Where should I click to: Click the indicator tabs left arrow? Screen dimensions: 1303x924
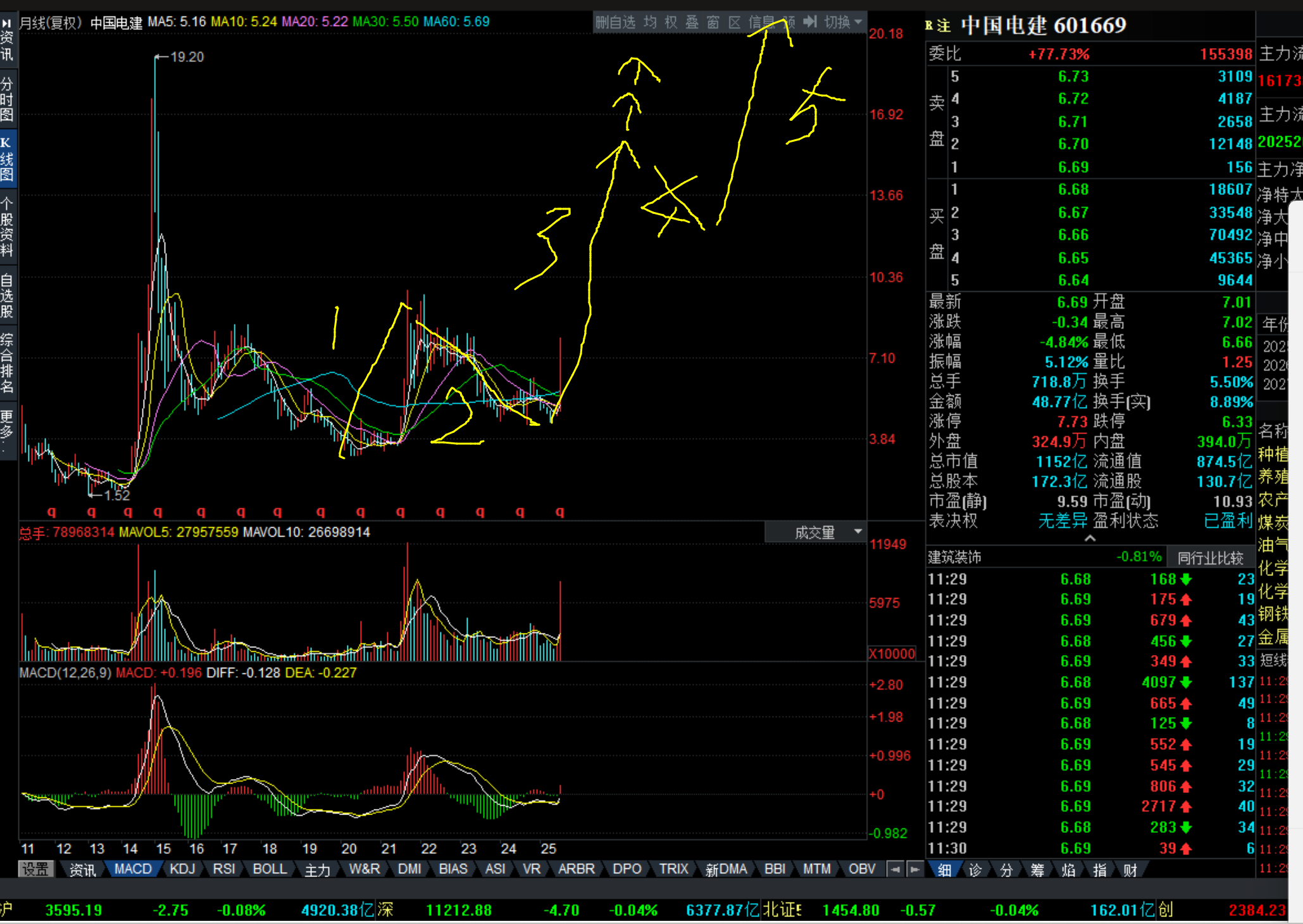[x=895, y=870]
